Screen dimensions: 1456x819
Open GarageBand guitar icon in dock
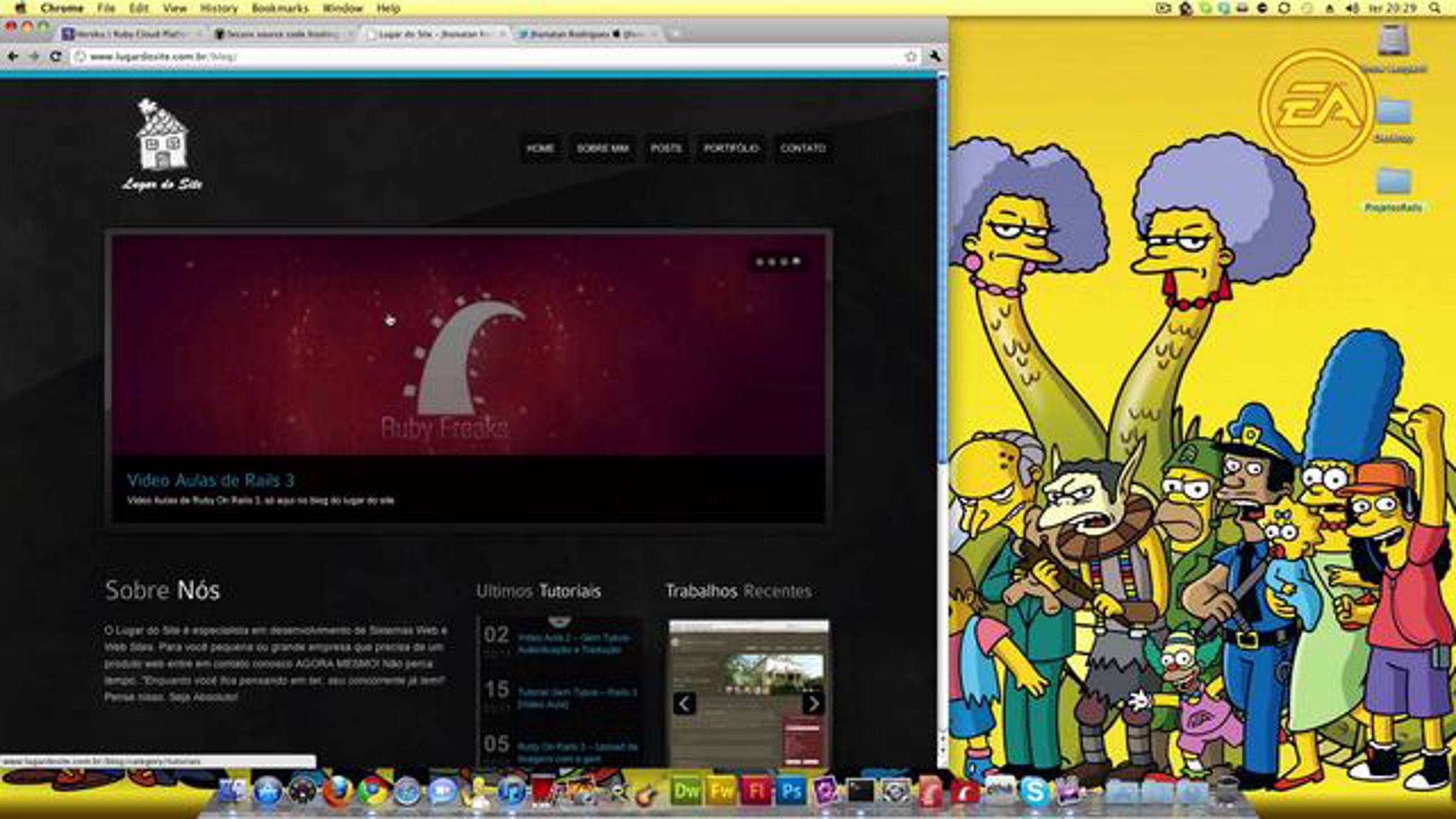[647, 791]
